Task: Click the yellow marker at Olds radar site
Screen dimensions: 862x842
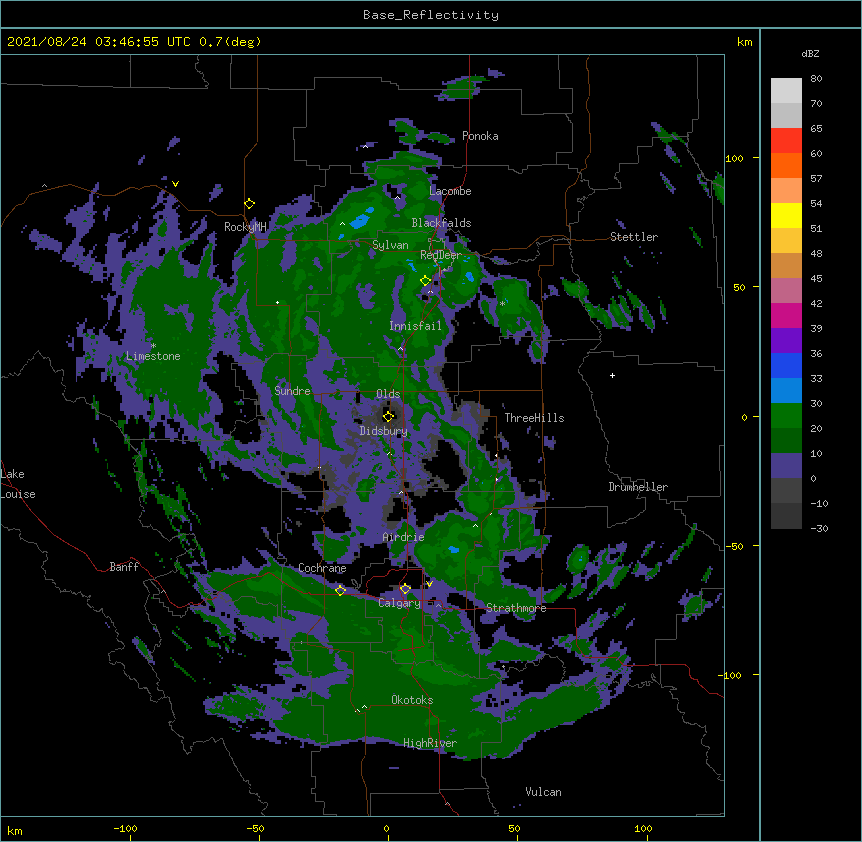Action: click(389, 416)
